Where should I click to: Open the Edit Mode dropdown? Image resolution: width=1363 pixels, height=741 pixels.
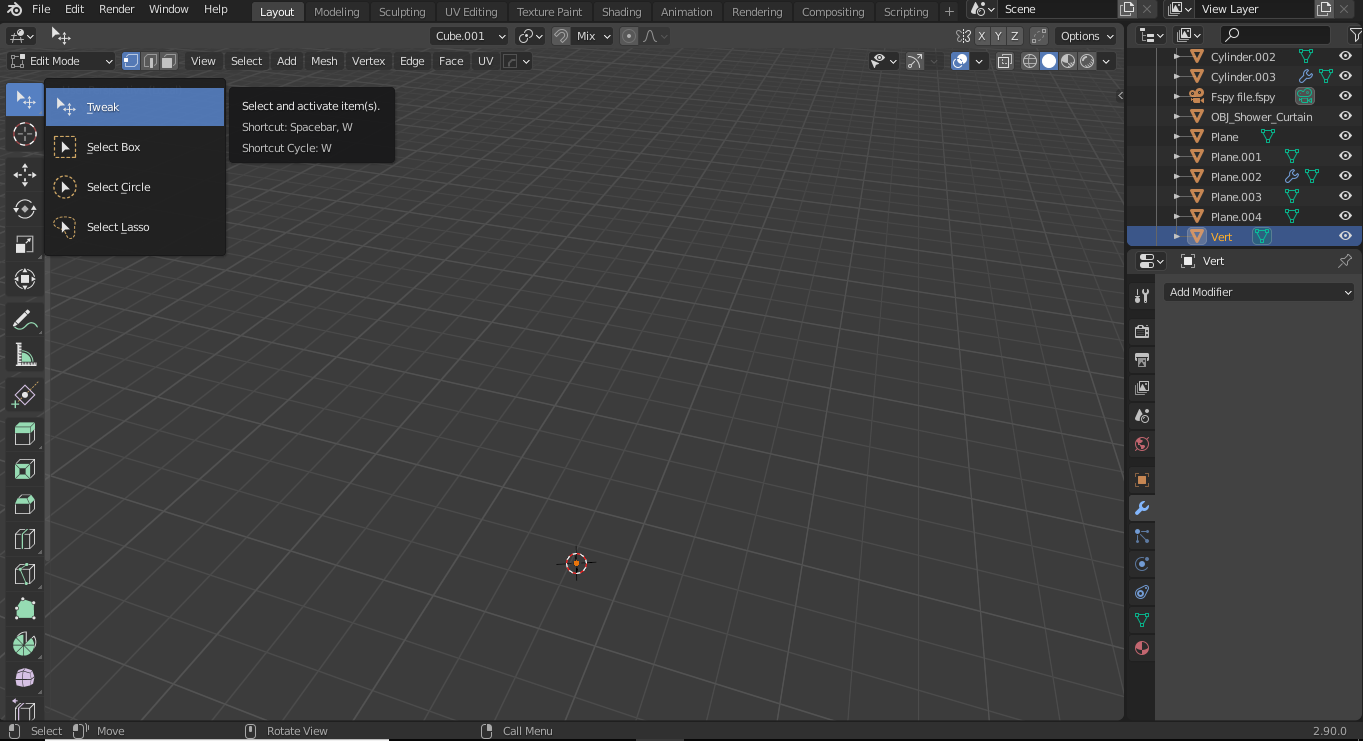(62, 61)
